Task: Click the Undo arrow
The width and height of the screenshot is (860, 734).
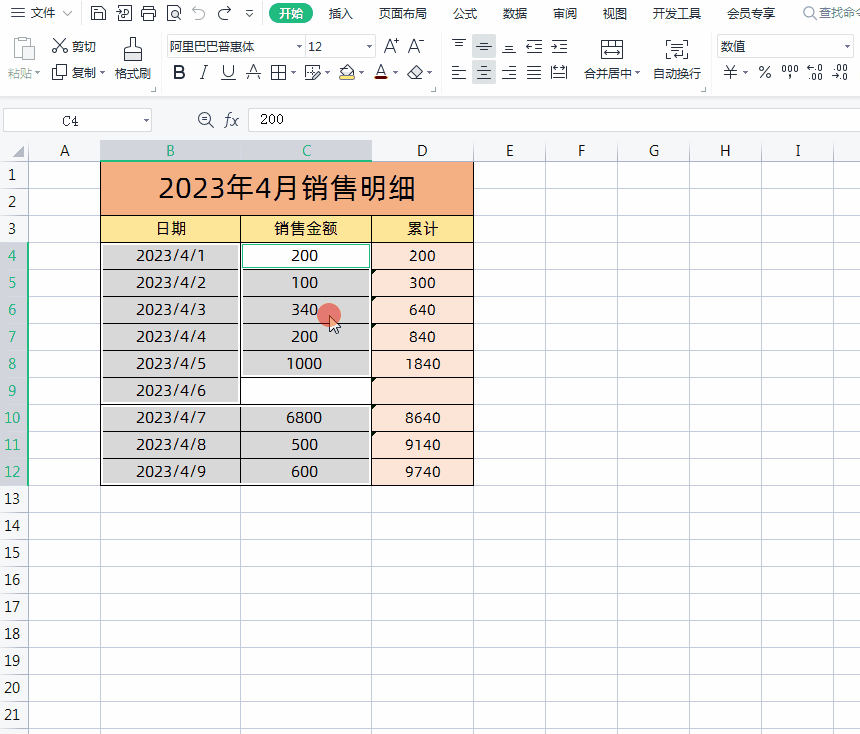Action: pyautogui.click(x=199, y=13)
